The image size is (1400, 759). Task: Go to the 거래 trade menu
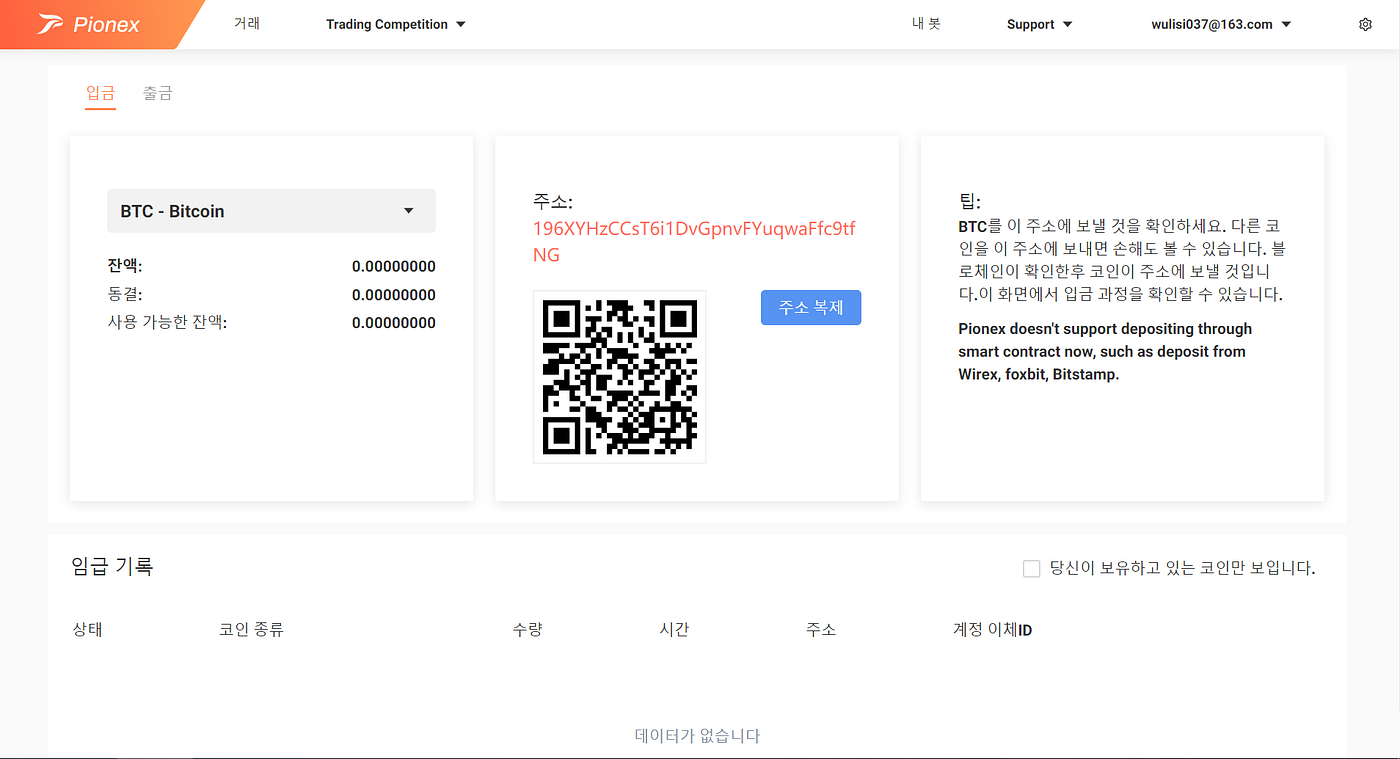[x=247, y=23]
